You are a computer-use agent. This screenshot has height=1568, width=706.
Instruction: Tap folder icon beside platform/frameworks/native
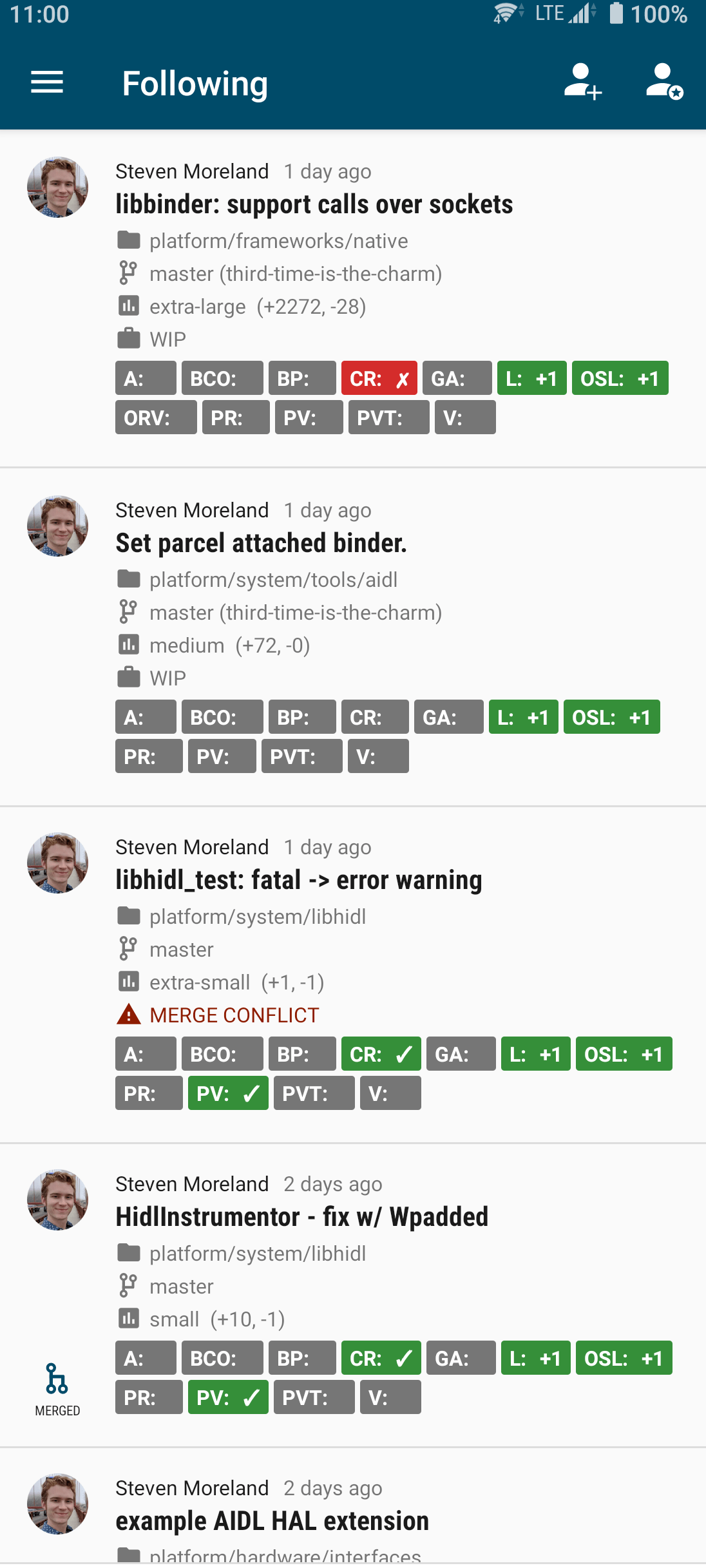(129, 240)
